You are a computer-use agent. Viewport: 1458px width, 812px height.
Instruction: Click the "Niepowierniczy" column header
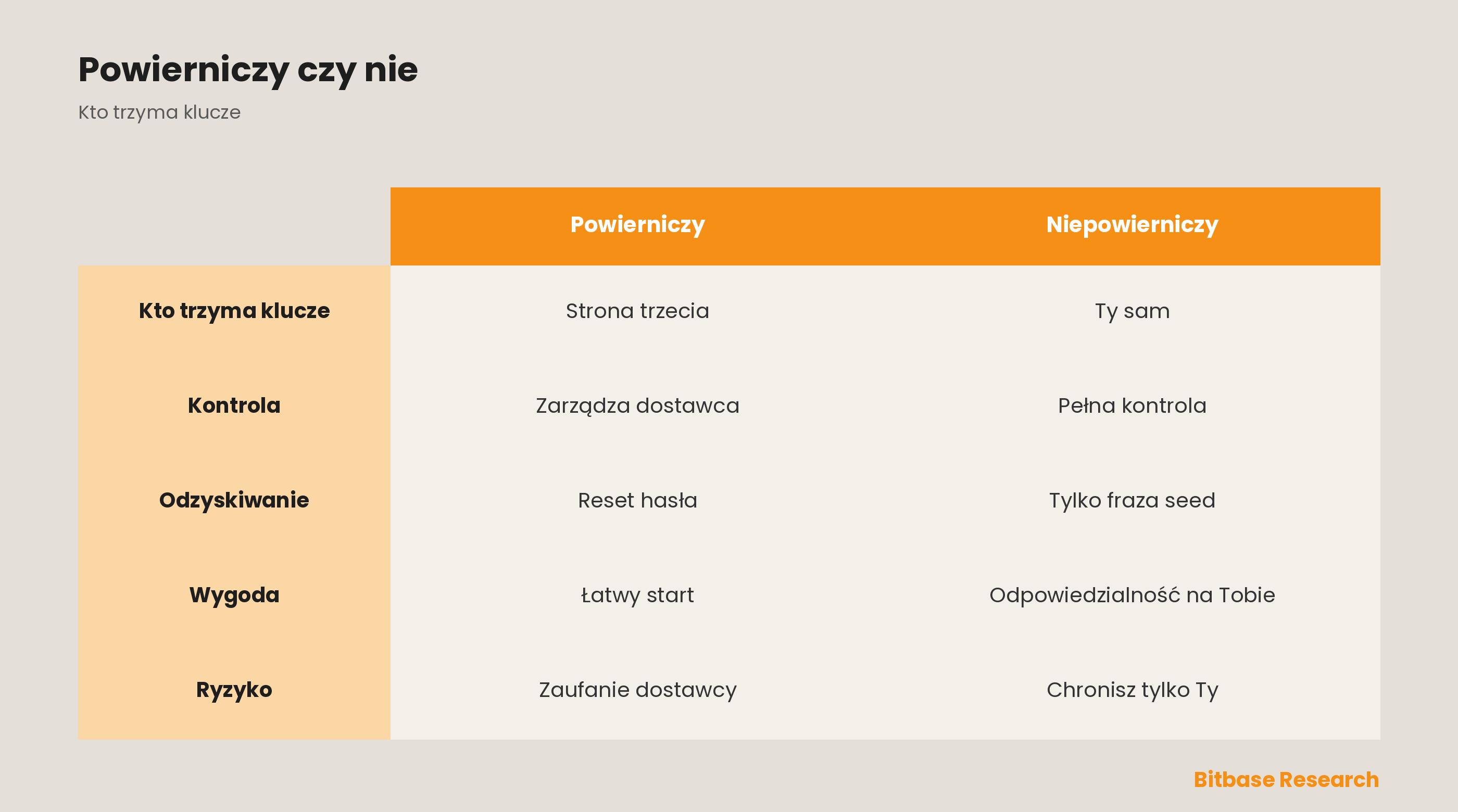tap(1132, 225)
